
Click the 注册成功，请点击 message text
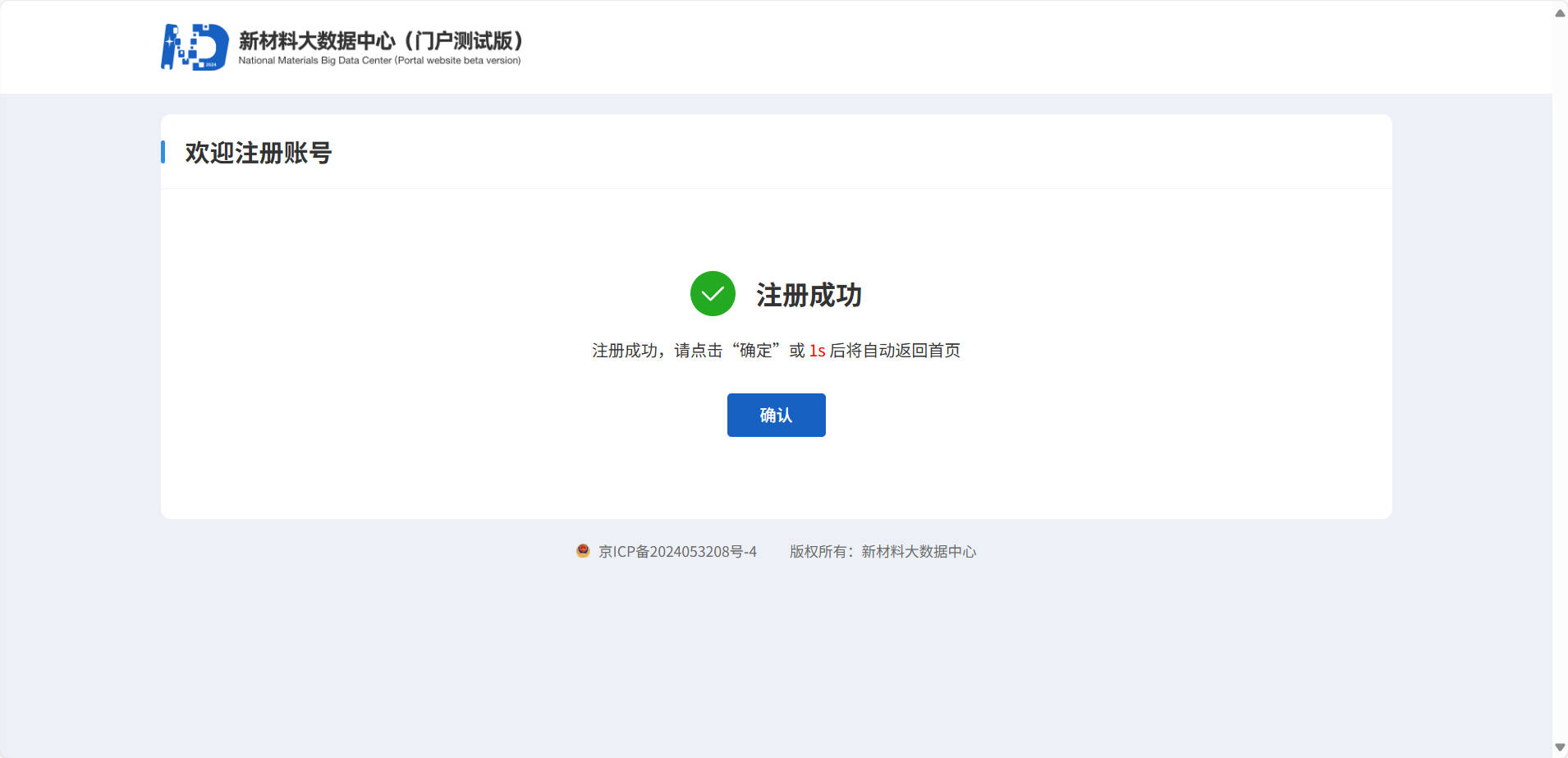tap(657, 351)
